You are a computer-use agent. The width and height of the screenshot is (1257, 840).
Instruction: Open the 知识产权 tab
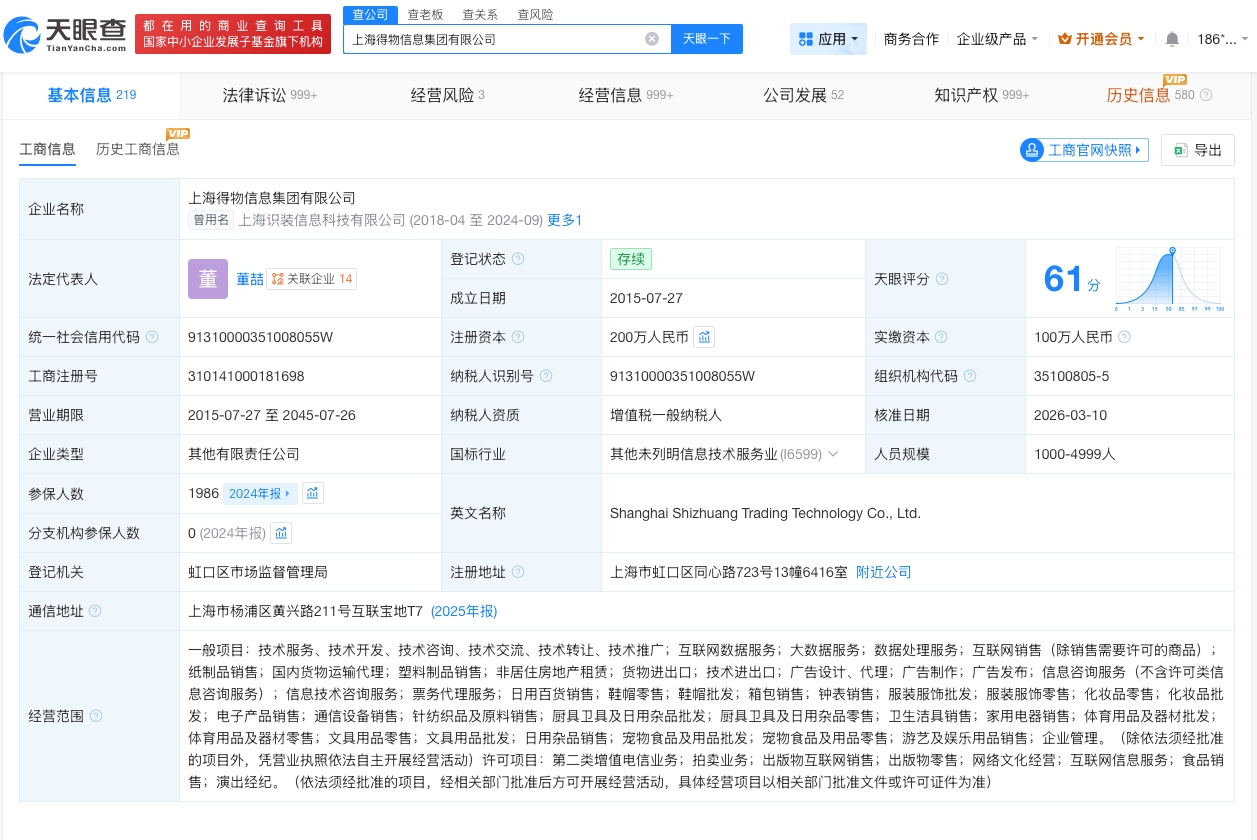982,95
